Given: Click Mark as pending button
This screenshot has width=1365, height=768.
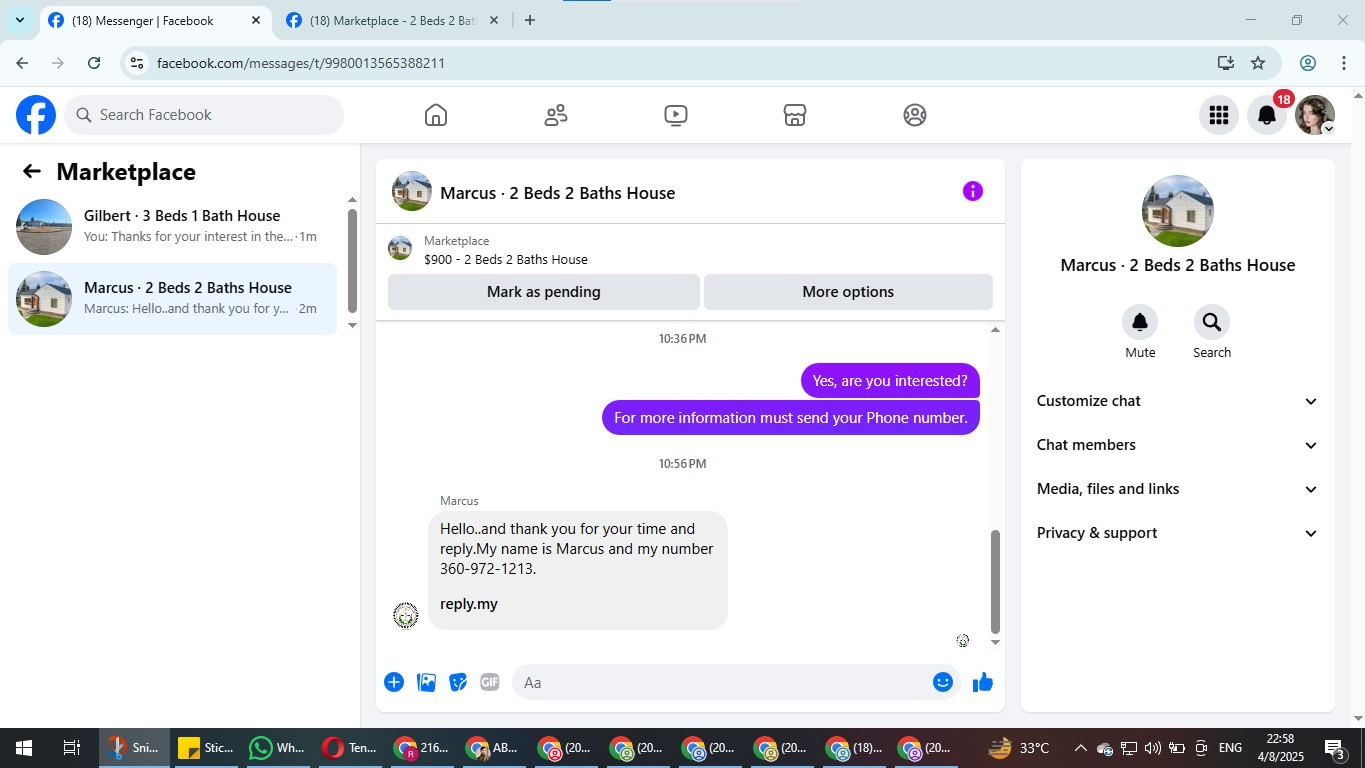Looking at the screenshot, I should [x=544, y=292].
